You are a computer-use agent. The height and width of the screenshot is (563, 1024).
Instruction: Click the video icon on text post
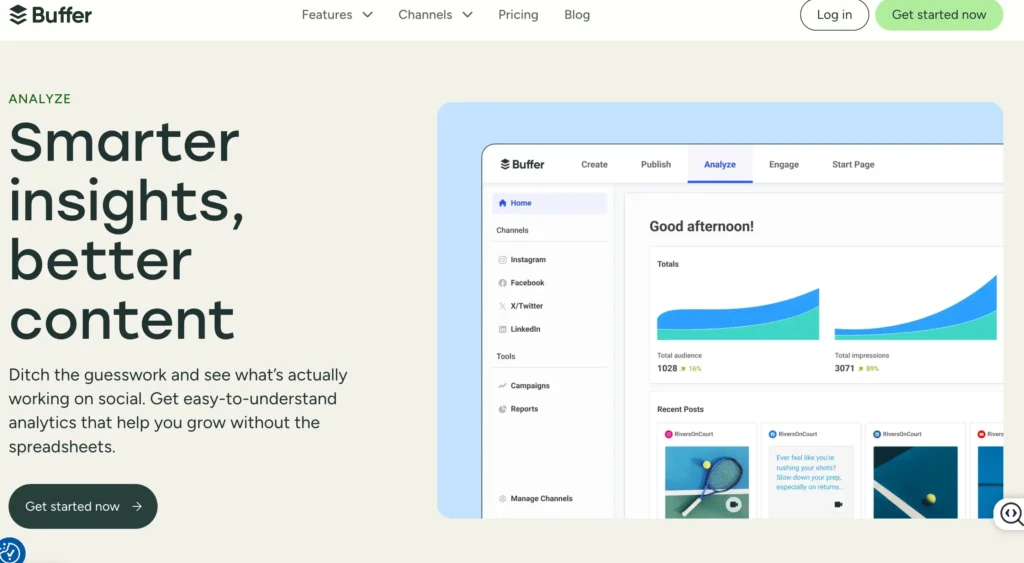click(x=838, y=505)
